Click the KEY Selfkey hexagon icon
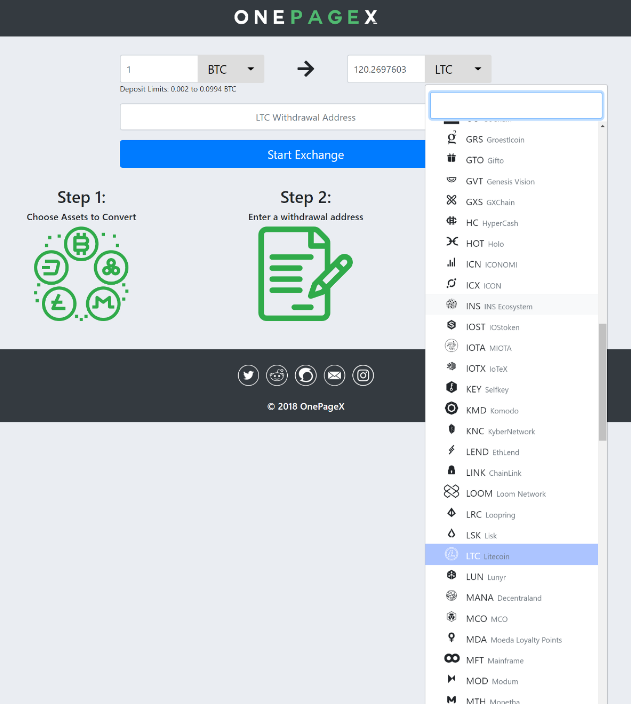The height and width of the screenshot is (704, 631). click(x=451, y=387)
